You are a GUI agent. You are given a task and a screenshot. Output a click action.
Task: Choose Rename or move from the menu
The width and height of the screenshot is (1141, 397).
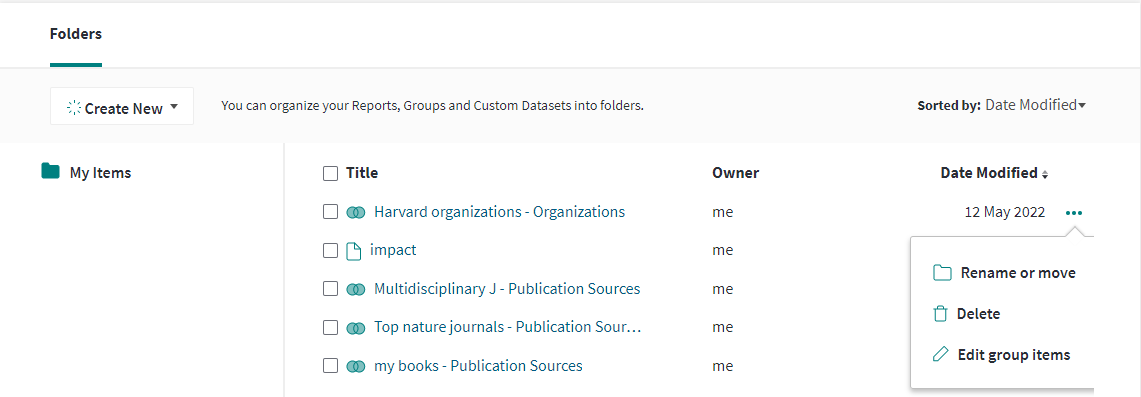coord(1004,273)
